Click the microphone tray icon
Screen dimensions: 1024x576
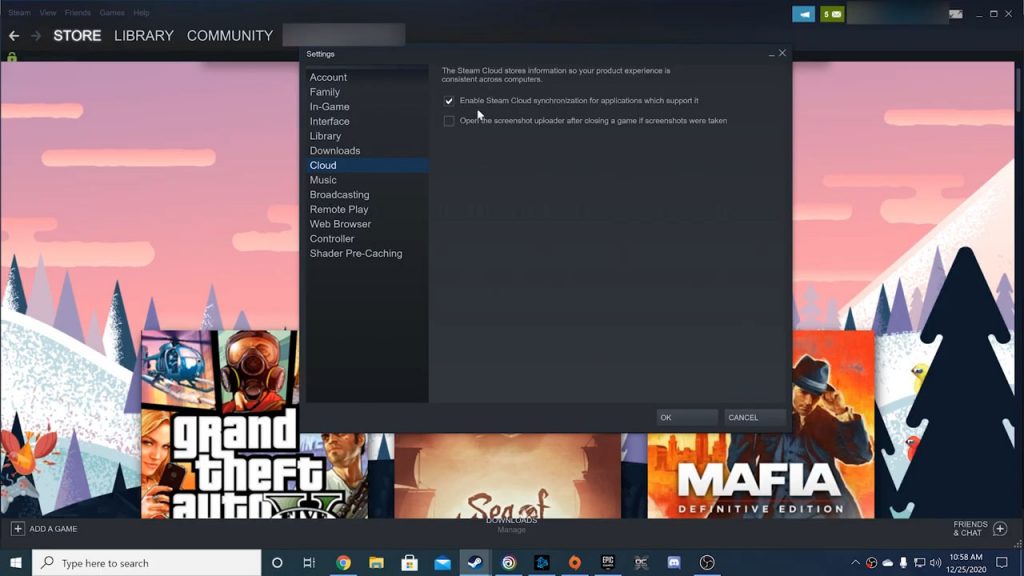click(903, 562)
